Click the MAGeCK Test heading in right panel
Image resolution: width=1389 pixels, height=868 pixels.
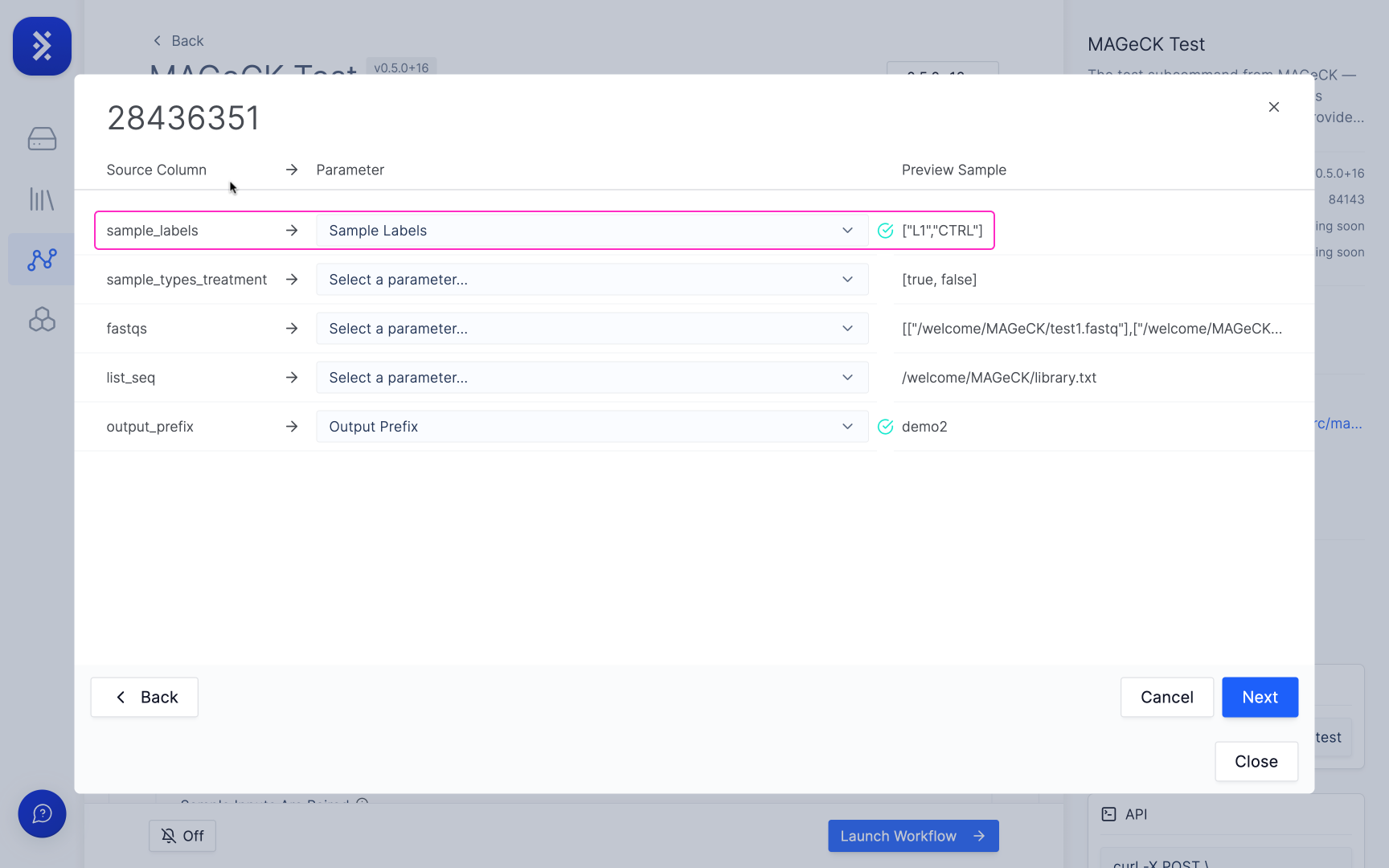point(1146,44)
